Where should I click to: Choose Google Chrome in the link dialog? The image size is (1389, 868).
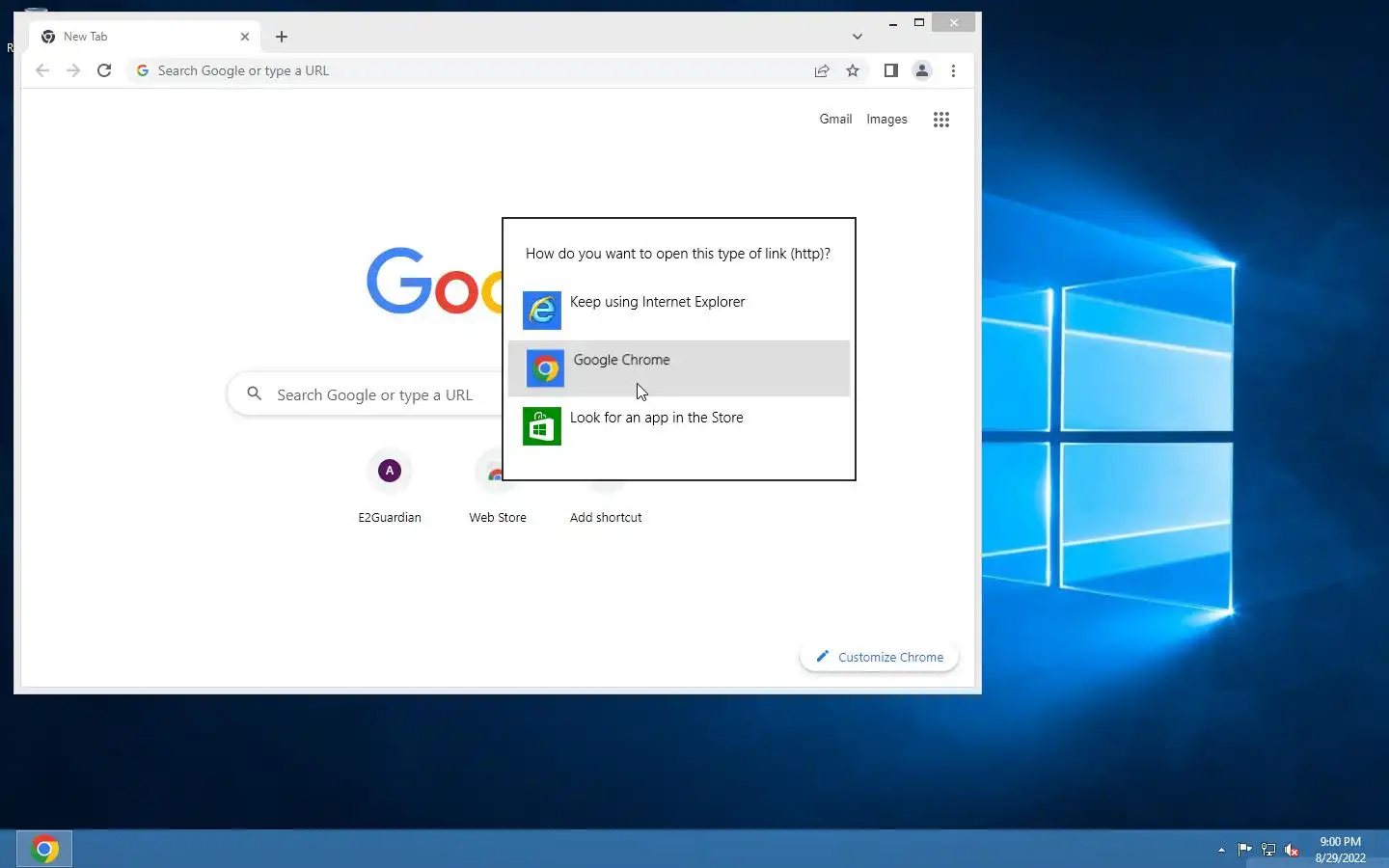click(x=679, y=368)
